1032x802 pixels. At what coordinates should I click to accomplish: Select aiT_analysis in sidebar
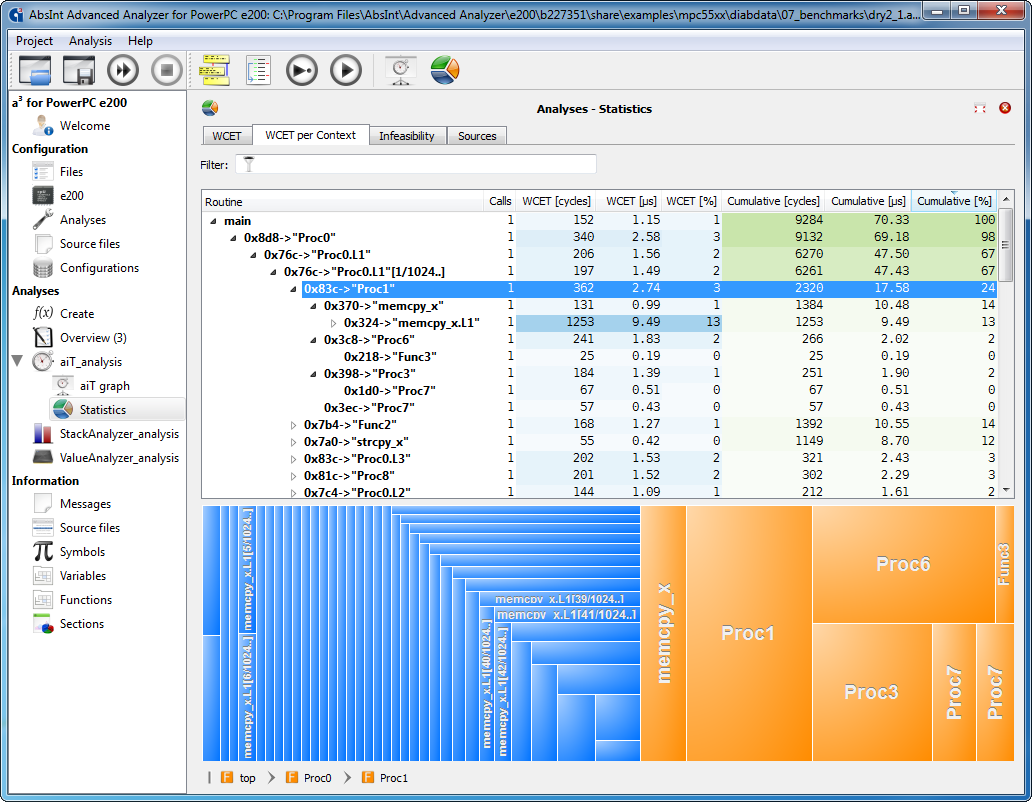point(91,362)
